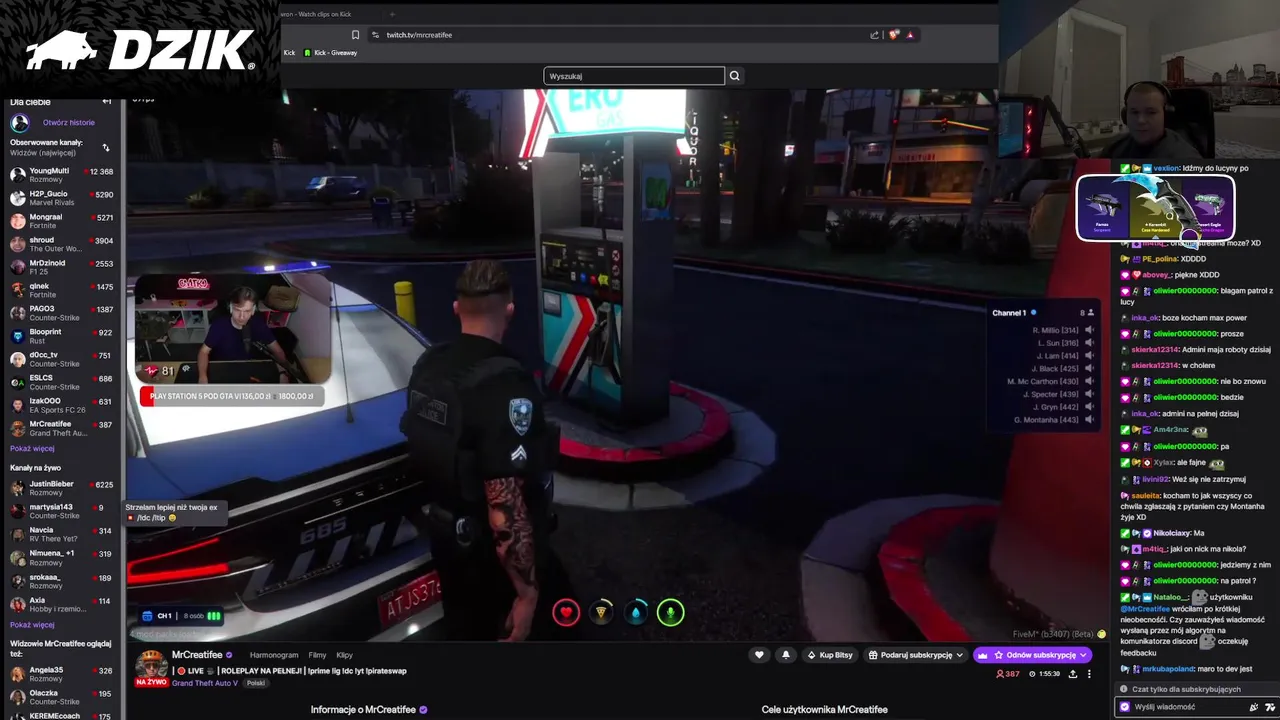Screen dimensions: 1280x720
Task: Open shroud channel in sidebar
Action: [61, 244]
